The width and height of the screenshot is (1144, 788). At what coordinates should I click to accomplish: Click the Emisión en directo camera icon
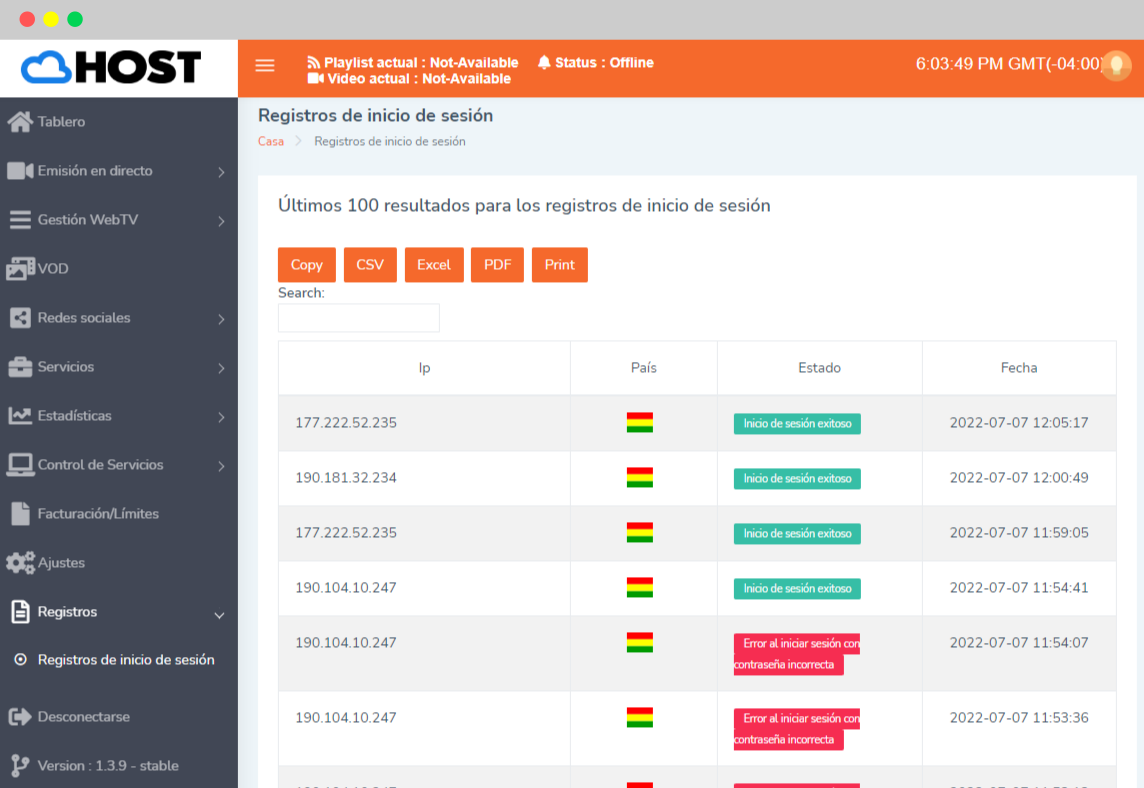point(20,171)
